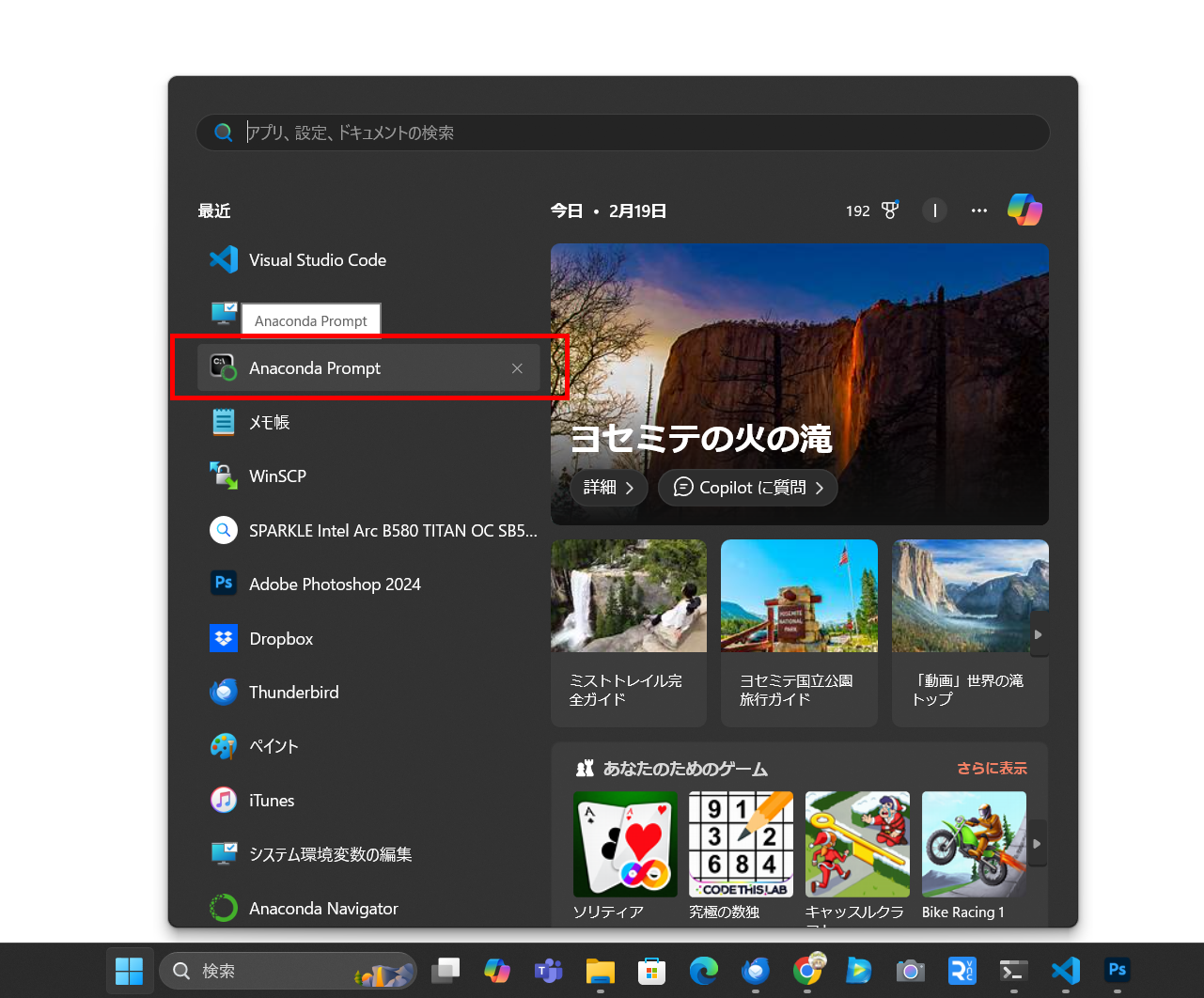Show next games using the carousel arrow
This screenshot has height=998, width=1204.
[x=1037, y=843]
